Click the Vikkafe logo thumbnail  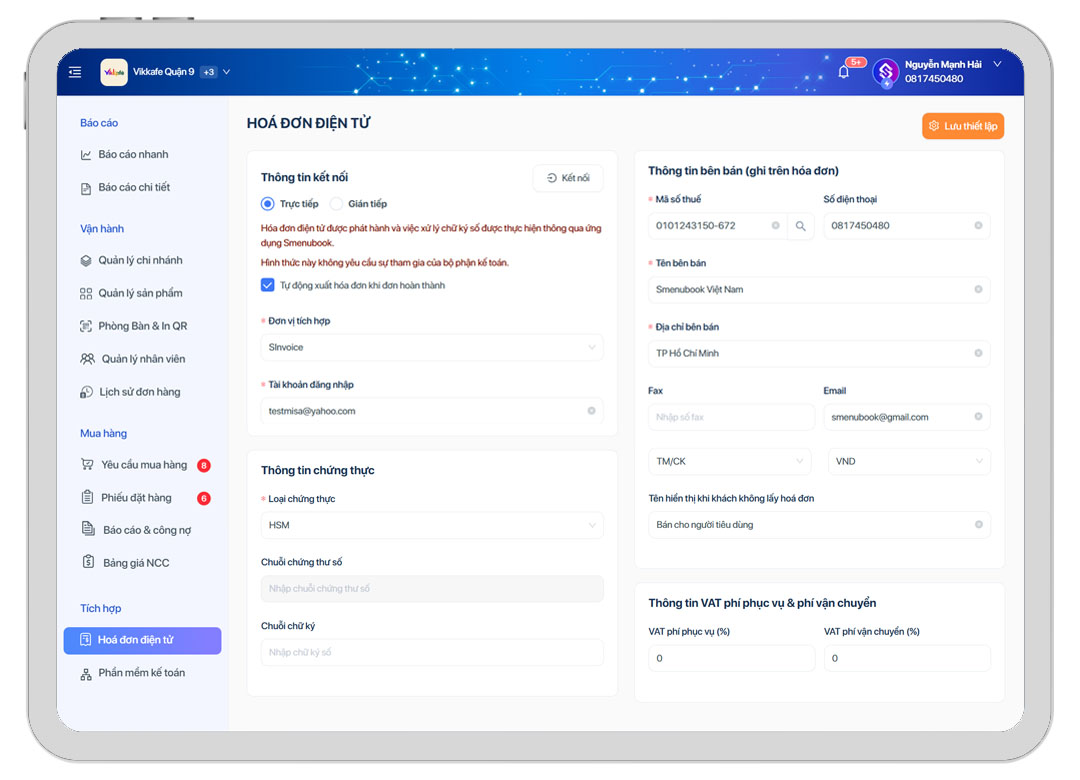point(114,72)
